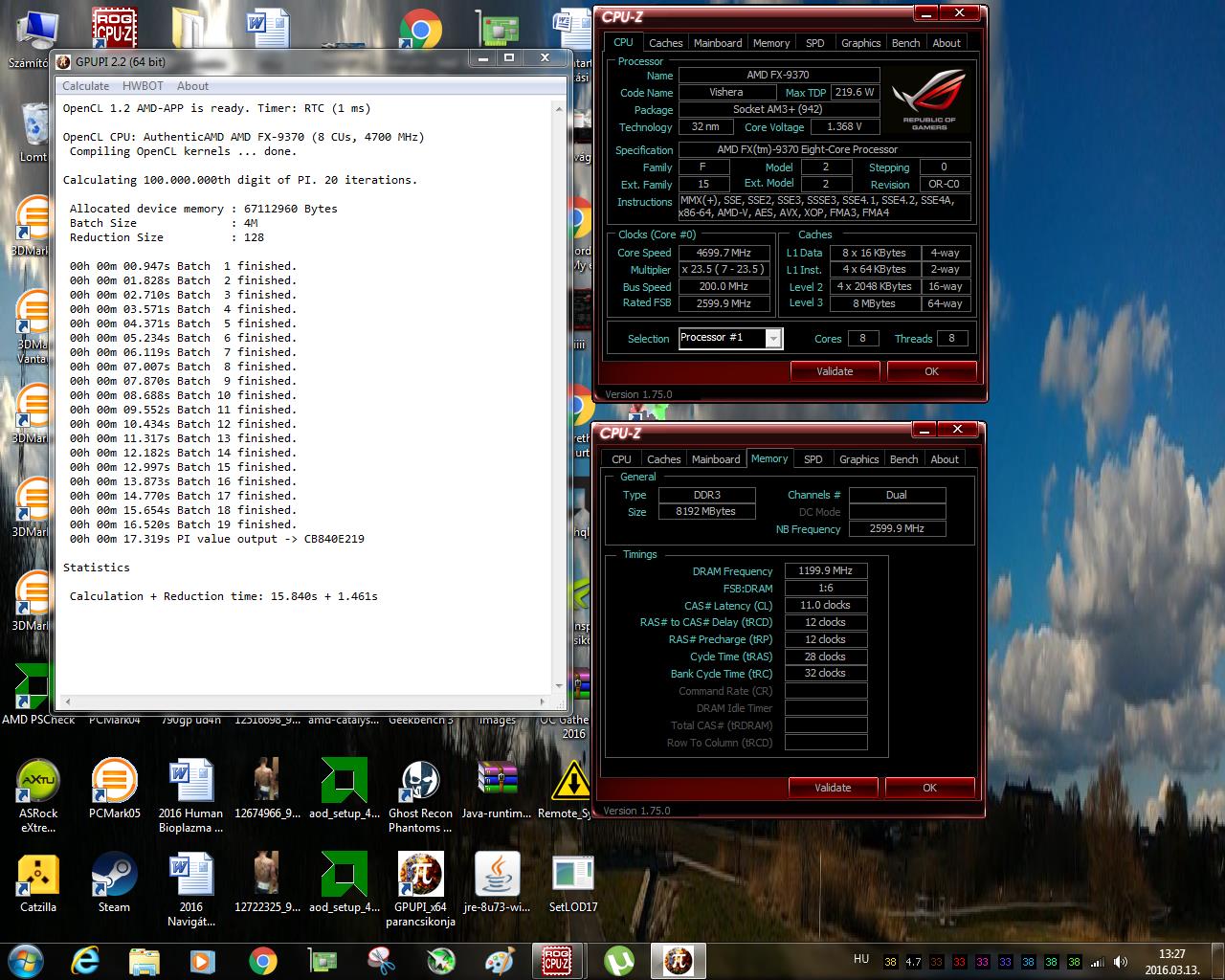This screenshot has width=1225, height=980.
Task: Select the PCMark05 desktop shortcut
Action: [114, 789]
